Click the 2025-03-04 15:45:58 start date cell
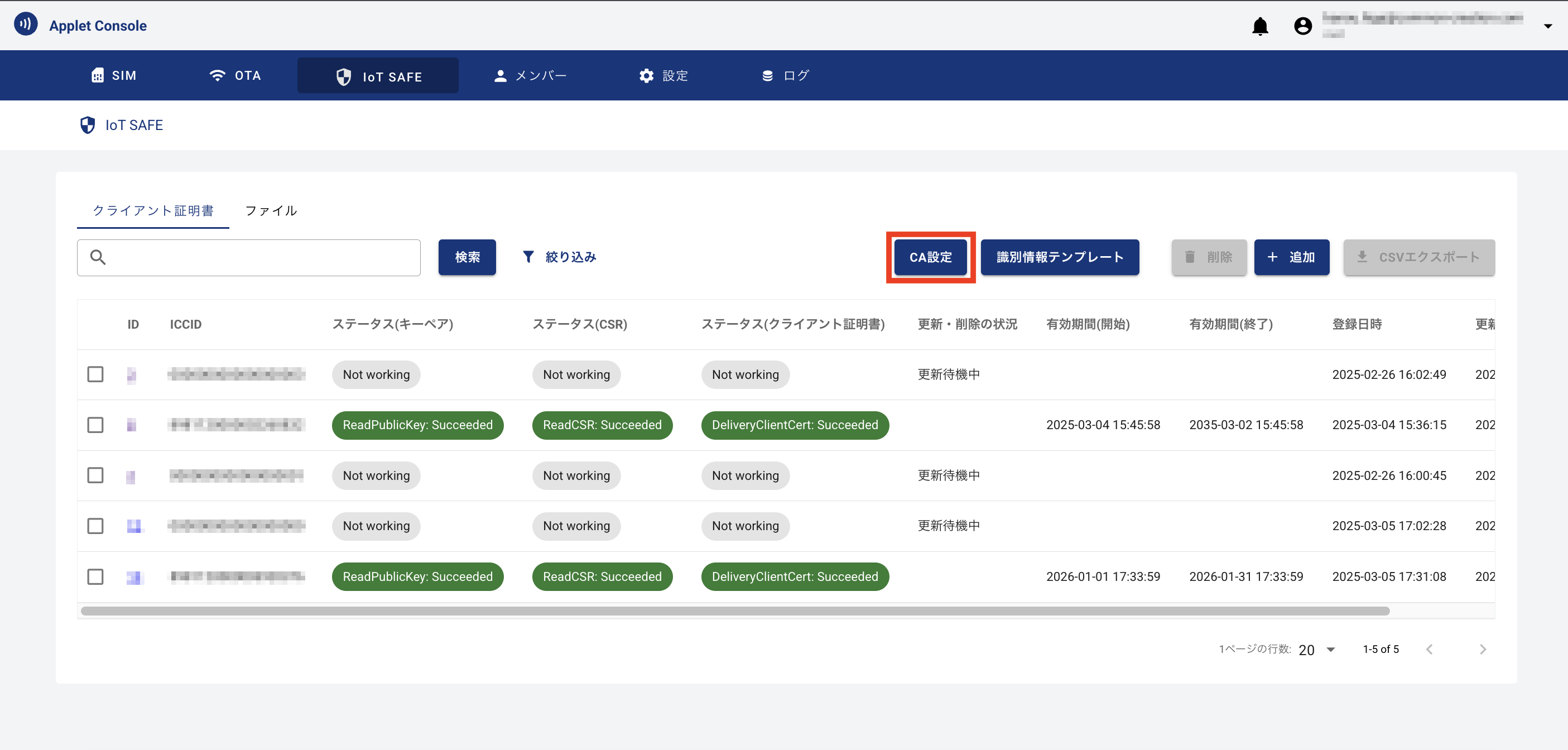The width and height of the screenshot is (1568, 750). point(1103,425)
